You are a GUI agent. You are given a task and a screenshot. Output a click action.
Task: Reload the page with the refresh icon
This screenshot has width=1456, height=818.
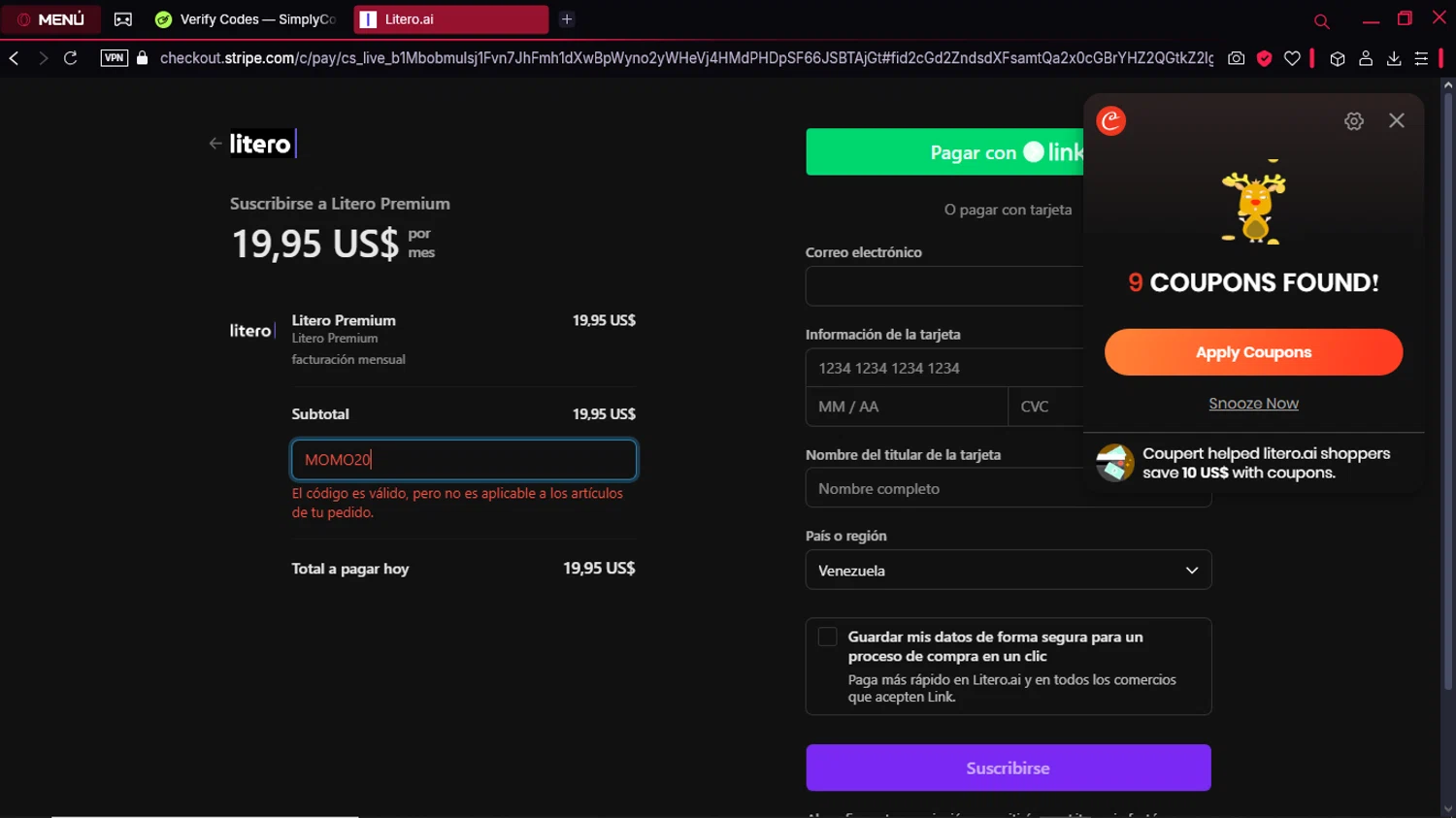(x=71, y=58)
